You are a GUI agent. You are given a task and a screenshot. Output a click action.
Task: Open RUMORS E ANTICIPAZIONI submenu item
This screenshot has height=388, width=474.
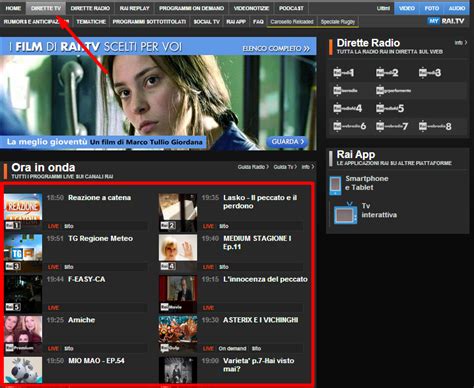tap(36, 22)
